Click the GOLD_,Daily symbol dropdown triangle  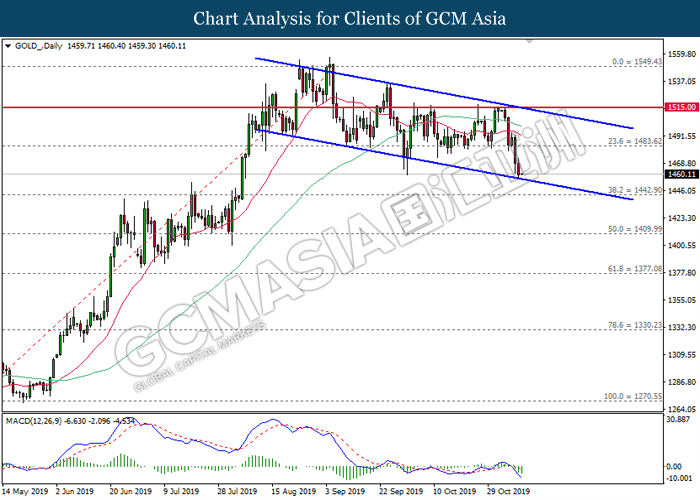pyautogui.click(x=8, y=46)
